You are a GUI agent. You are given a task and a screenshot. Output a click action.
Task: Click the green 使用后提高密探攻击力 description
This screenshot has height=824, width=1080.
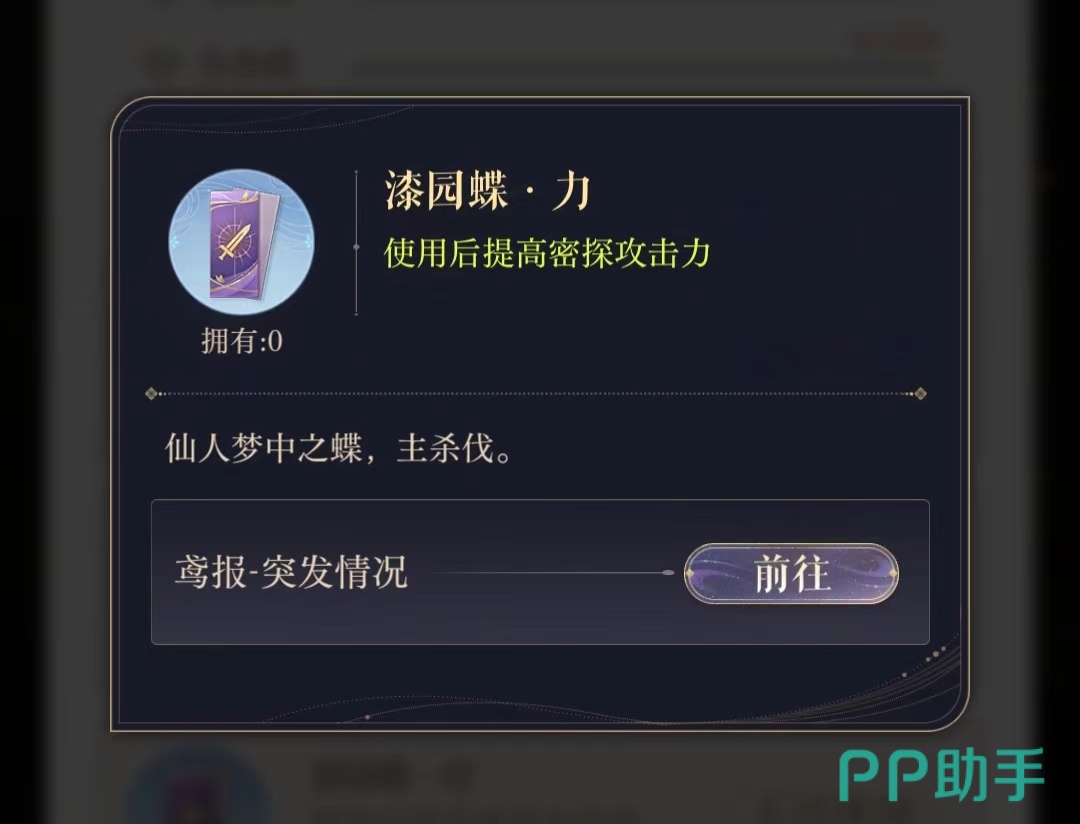pyautogui.click(x=547, y=253)
